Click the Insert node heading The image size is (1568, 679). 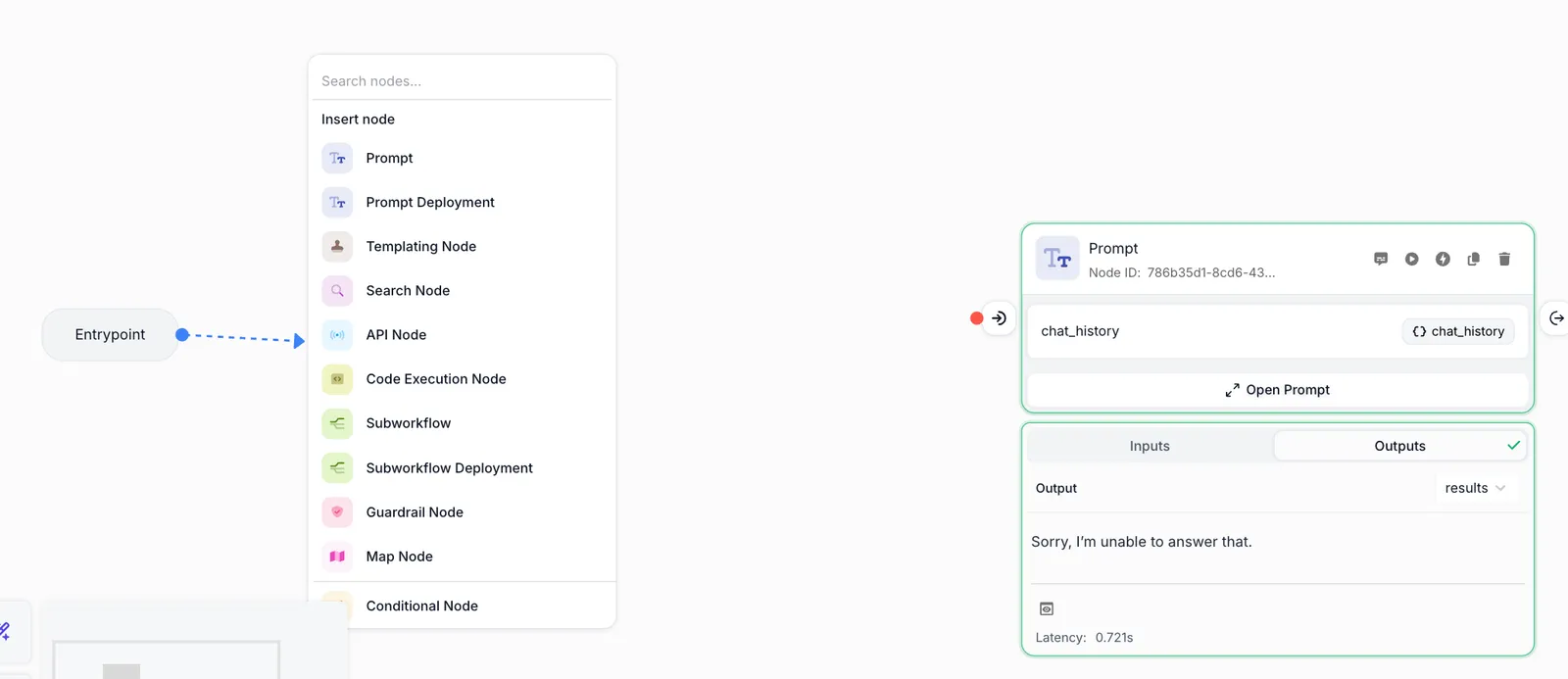358,119
